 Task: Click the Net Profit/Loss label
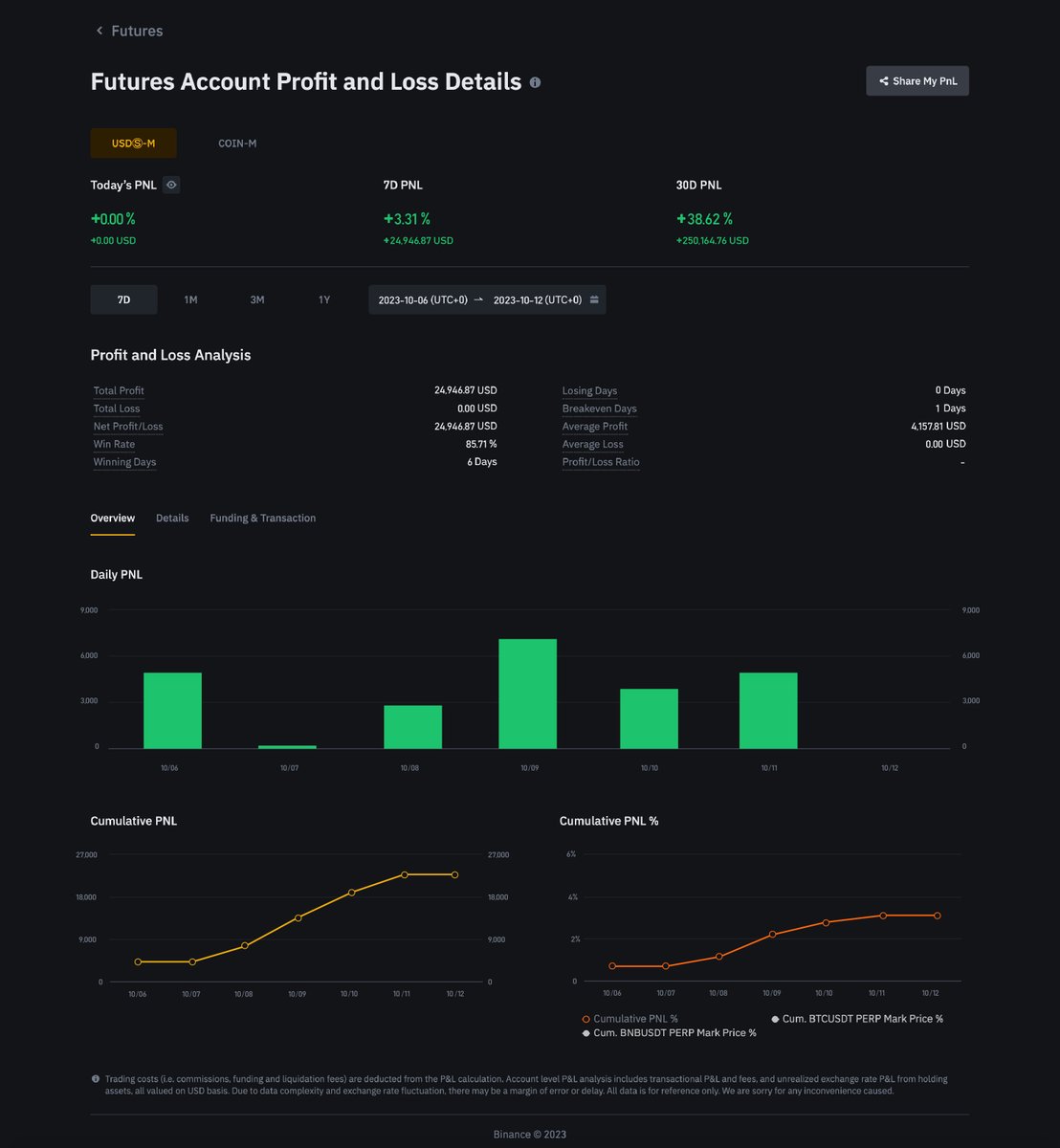128,427
